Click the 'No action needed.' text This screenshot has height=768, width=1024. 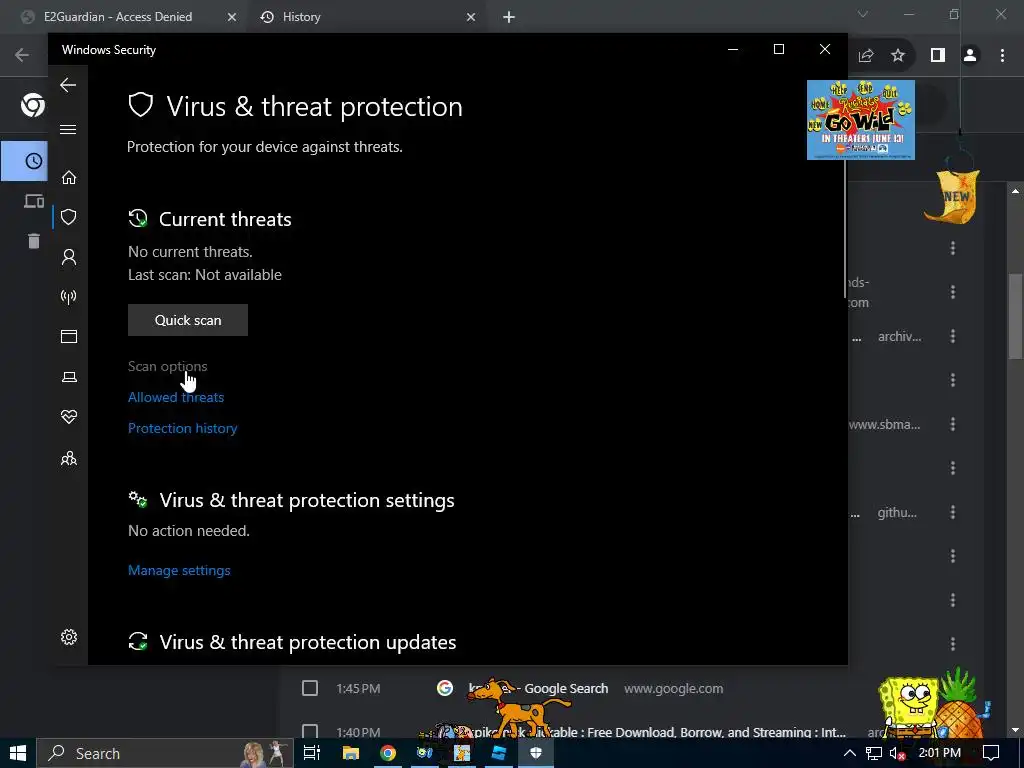[189, 531]
